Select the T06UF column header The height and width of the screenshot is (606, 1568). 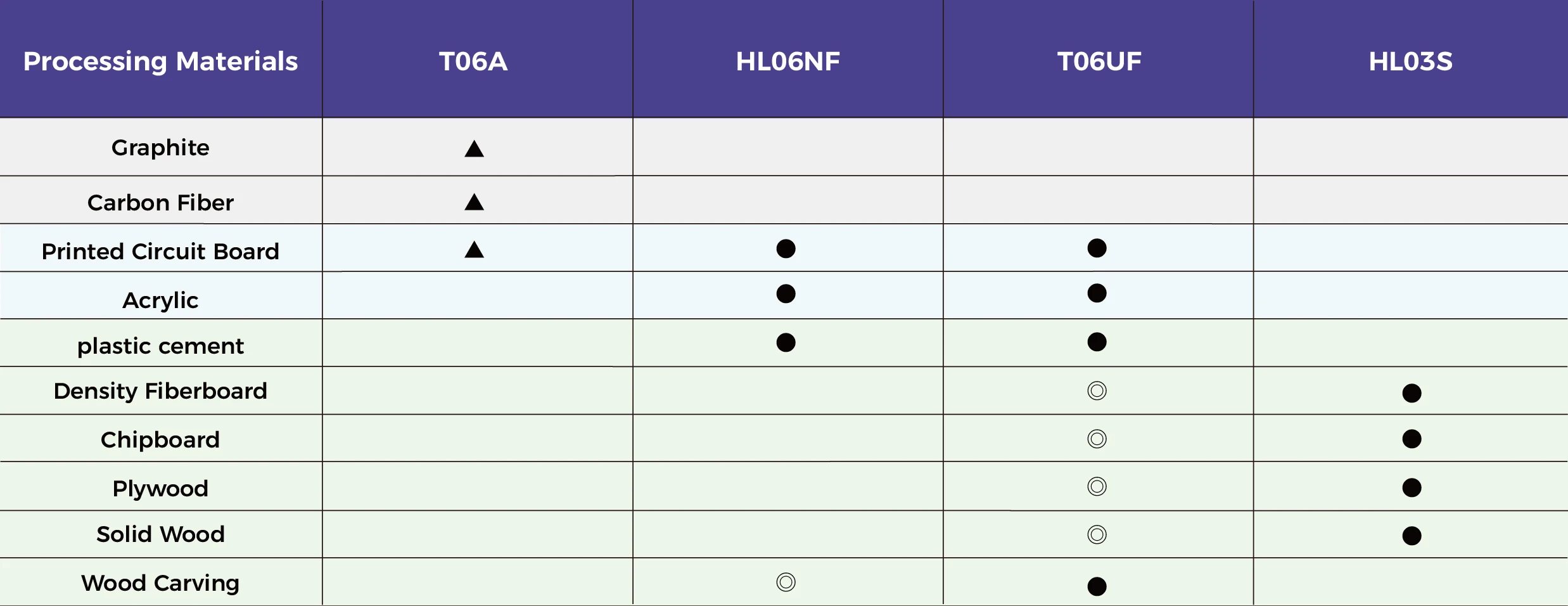(x=1099, y=61)
